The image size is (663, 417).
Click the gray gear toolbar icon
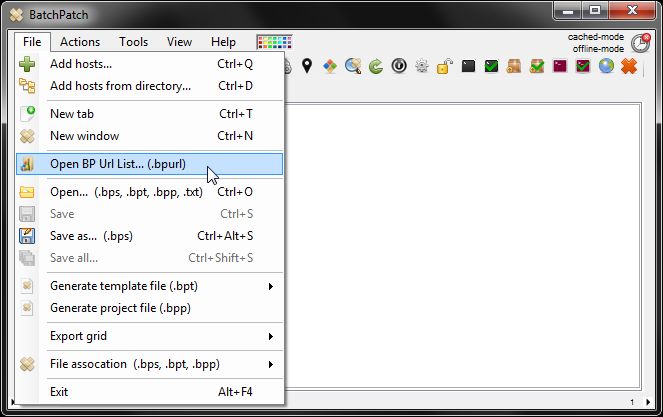click(422, 66)
